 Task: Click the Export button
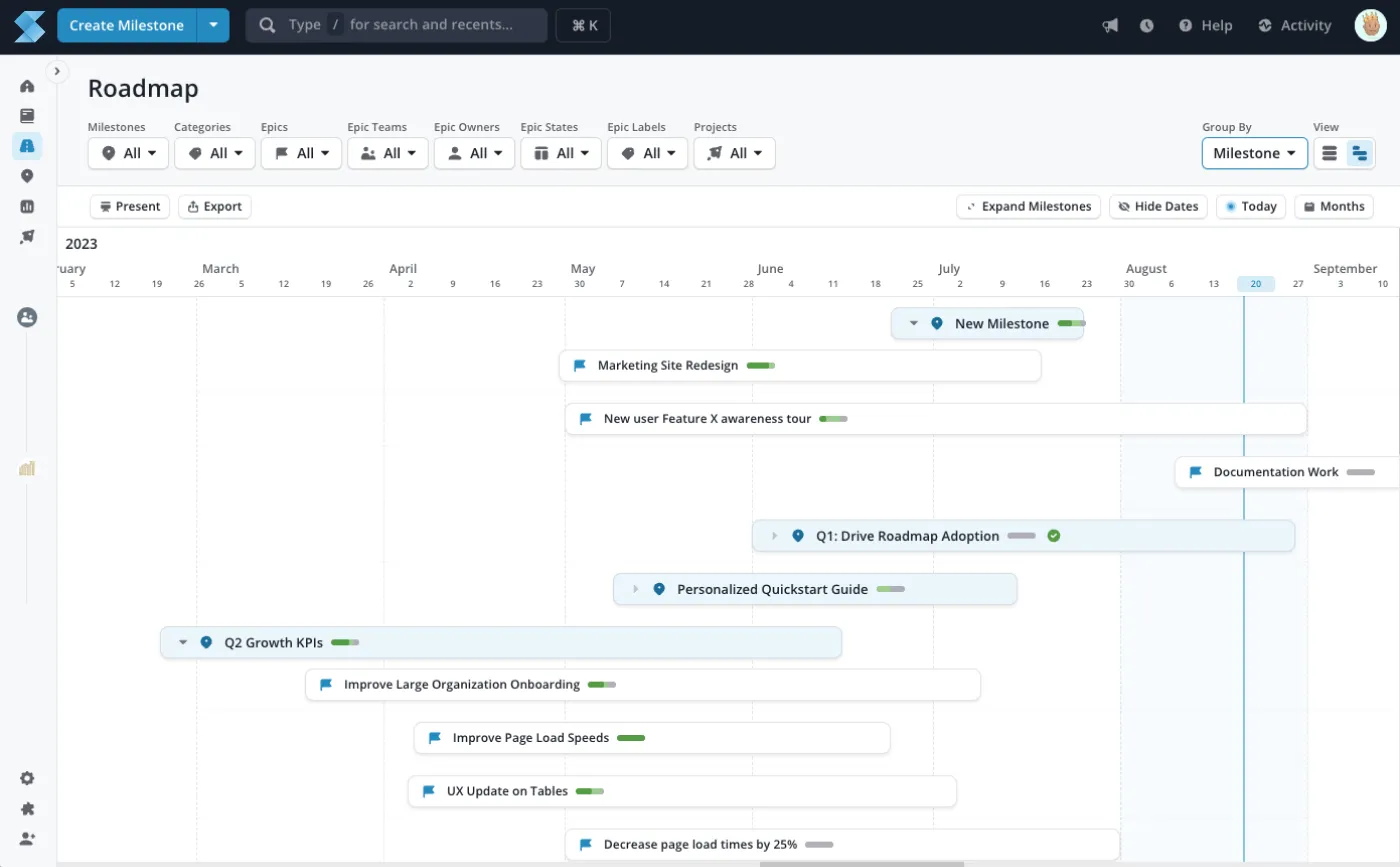pyautogui.click(x=214, y=206)
